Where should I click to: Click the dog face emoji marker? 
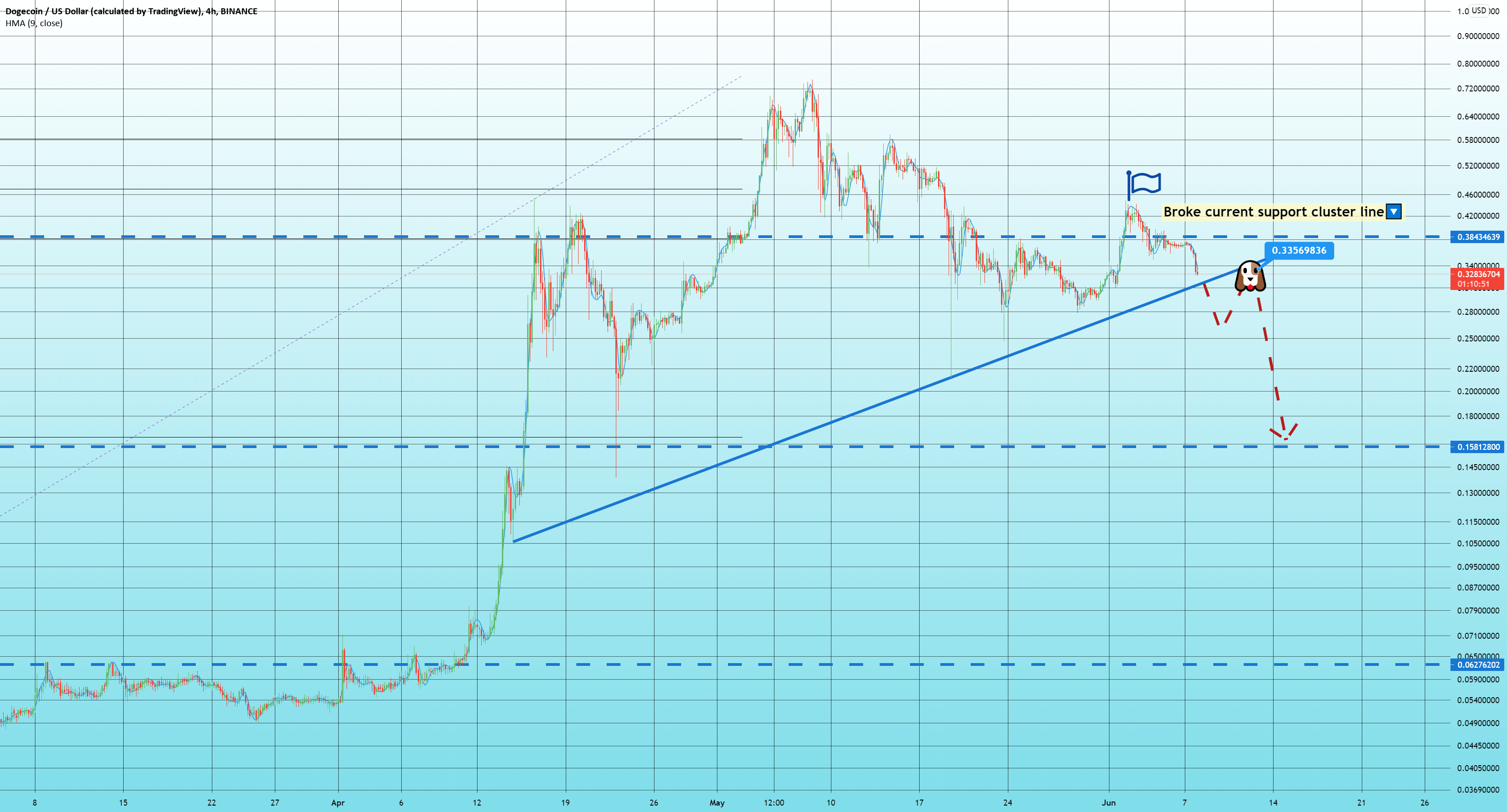[1250, 277]
